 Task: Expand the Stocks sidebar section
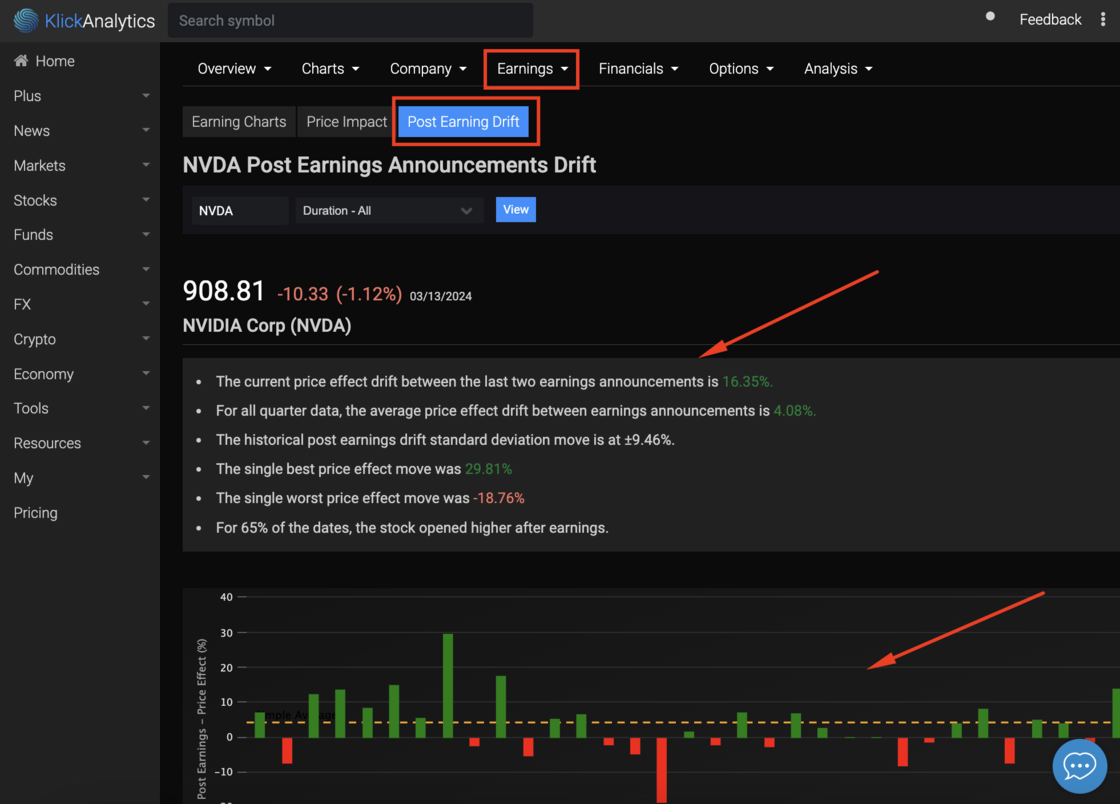[80, 201]
